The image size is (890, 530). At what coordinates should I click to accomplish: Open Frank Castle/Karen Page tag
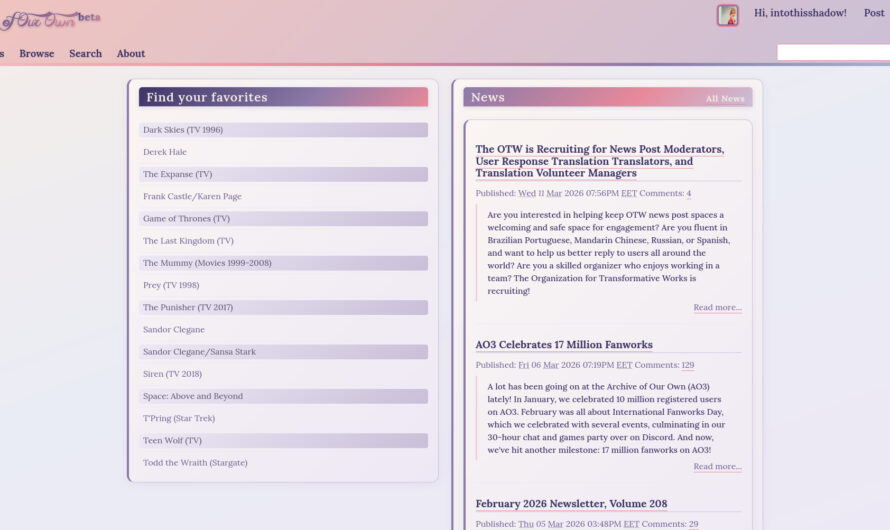[x=192, y=196]
